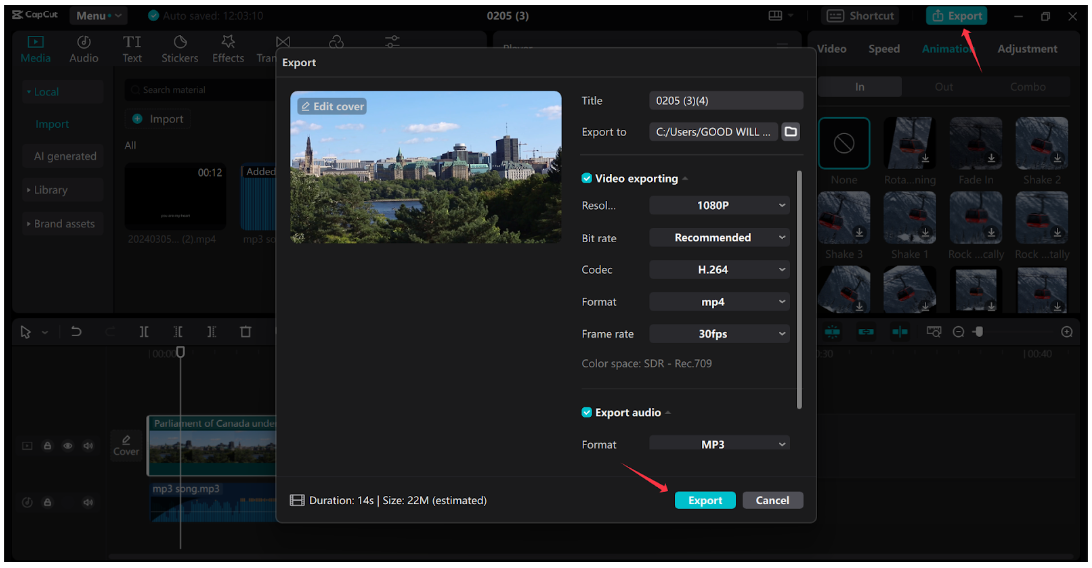Open AI generated in sidebar
The height and width of the screenshot is (568, 1092).
tap(65, 156)
